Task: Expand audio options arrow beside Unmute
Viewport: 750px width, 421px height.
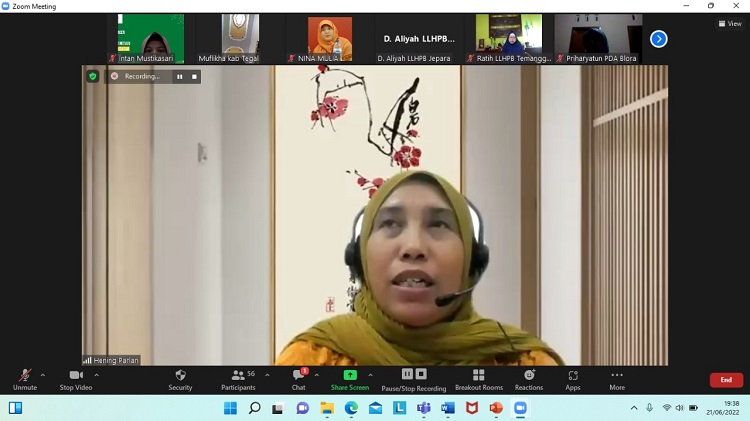Action: [43, 375]
